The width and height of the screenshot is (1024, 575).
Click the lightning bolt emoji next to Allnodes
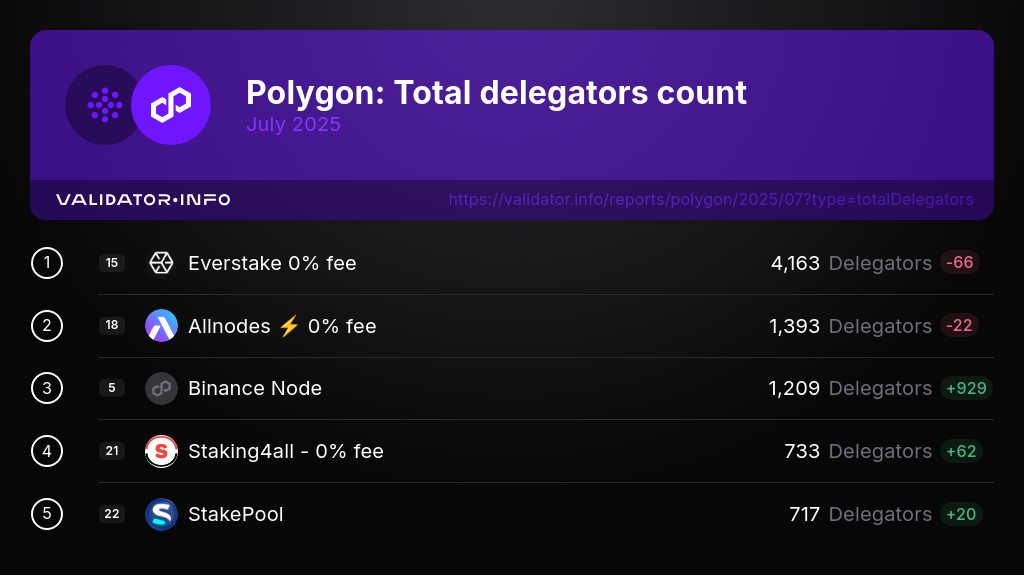click(x=289, y=325)
